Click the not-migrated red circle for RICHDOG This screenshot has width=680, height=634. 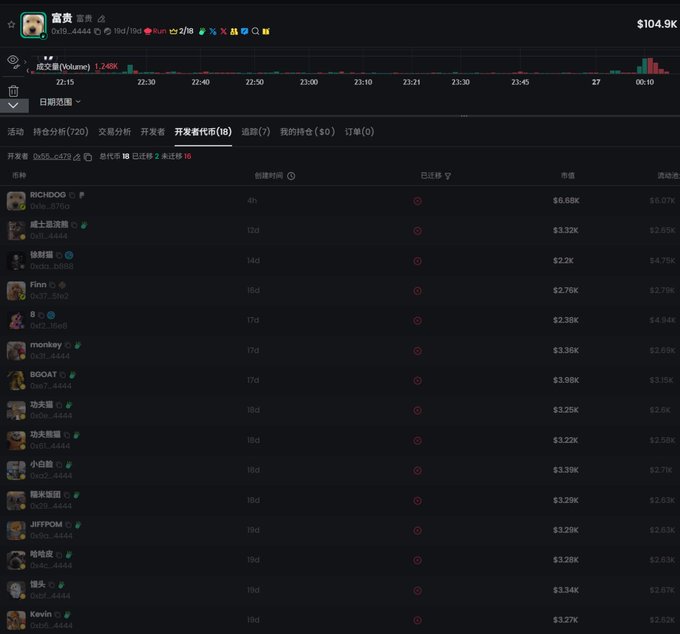click(x=417, y=201)
